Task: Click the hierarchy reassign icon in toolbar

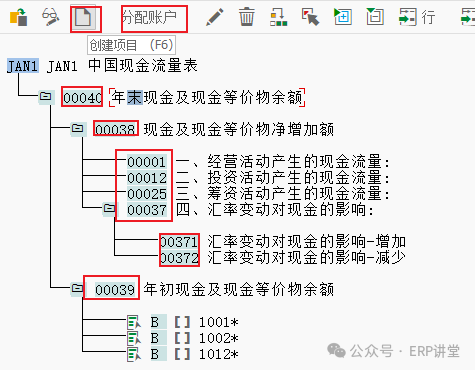Action: [278, 17]
